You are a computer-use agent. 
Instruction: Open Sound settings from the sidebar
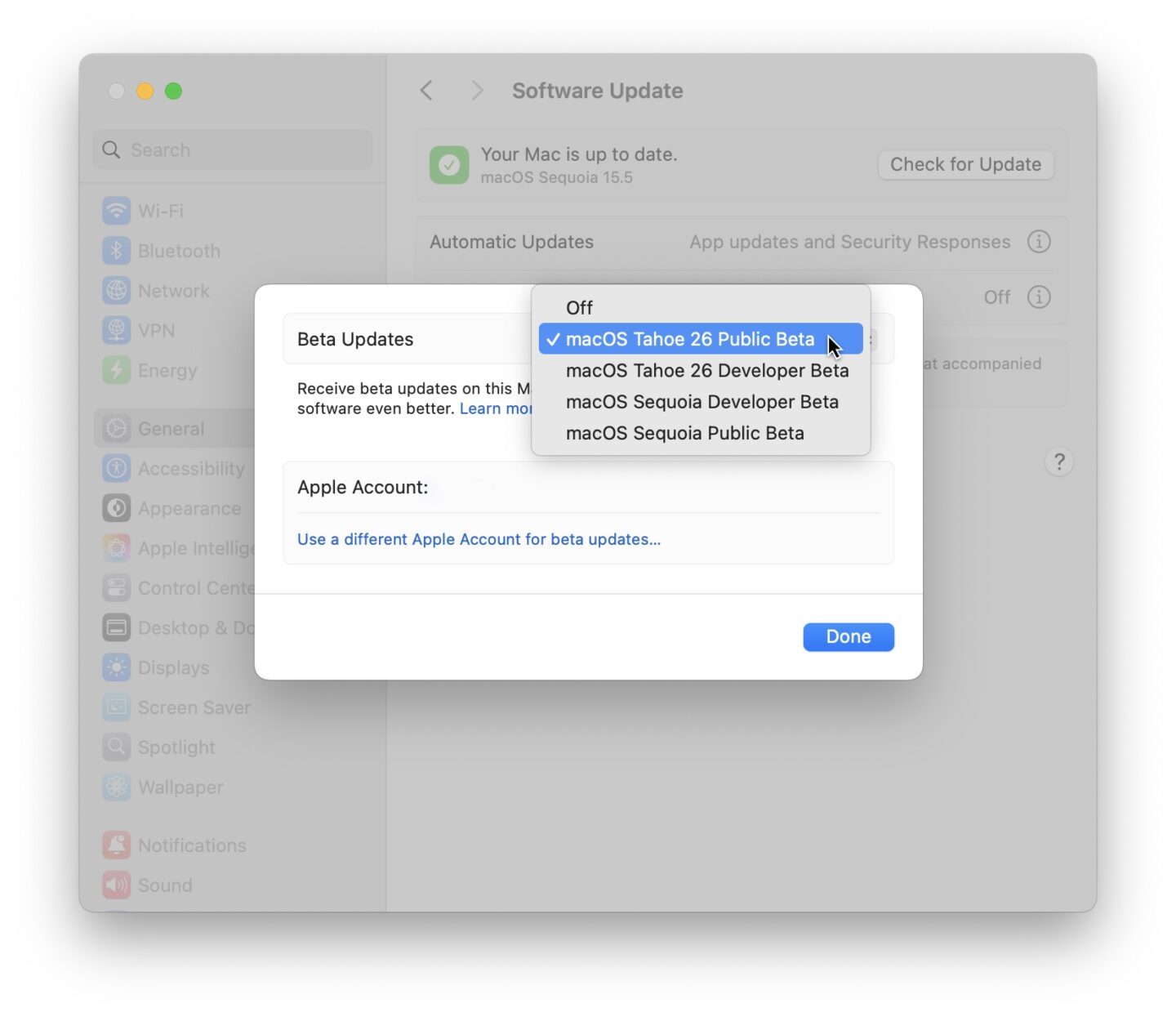(165, 885)
